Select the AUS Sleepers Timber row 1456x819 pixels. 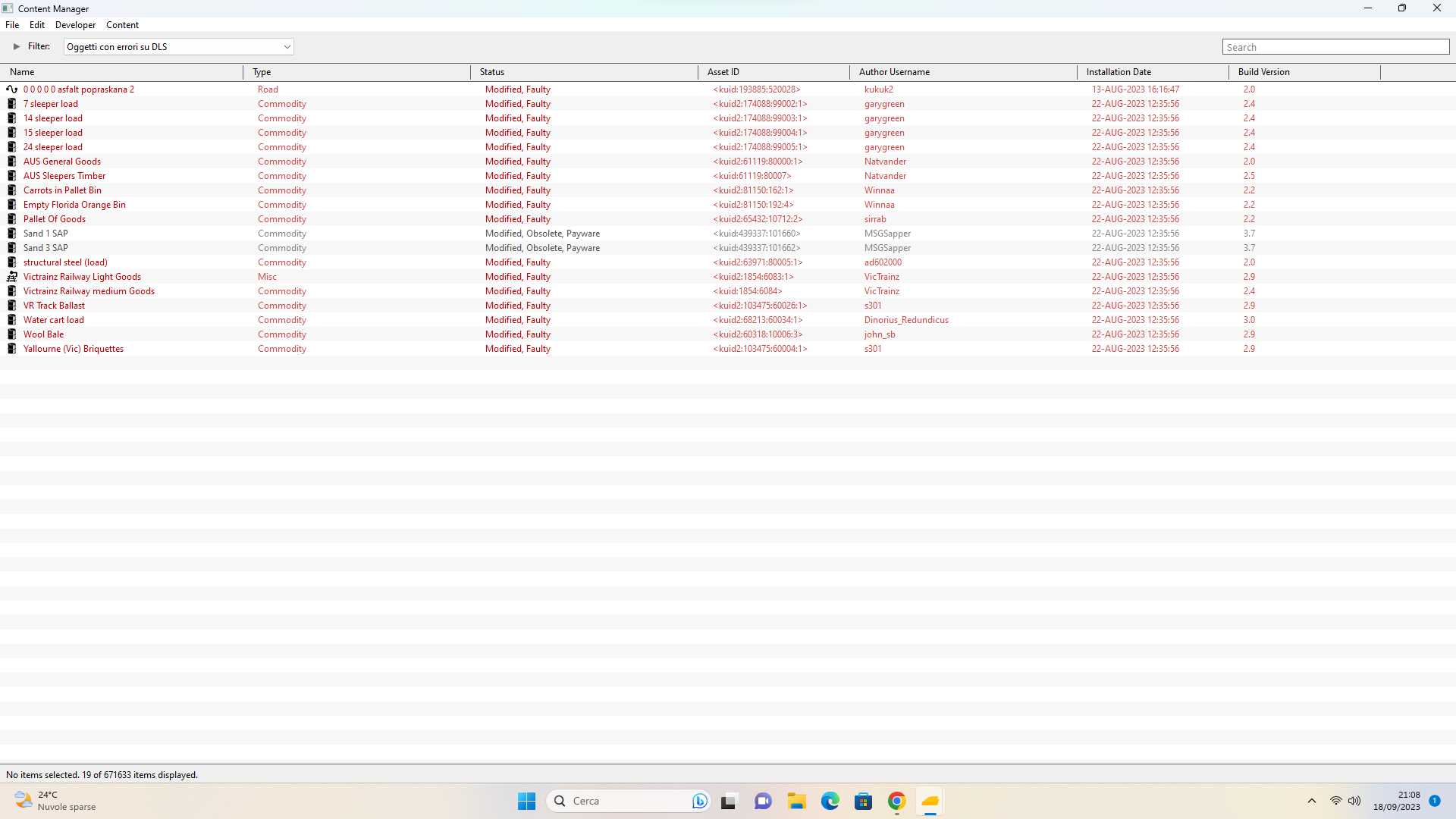pyautogui.click(x=728, y=176)
